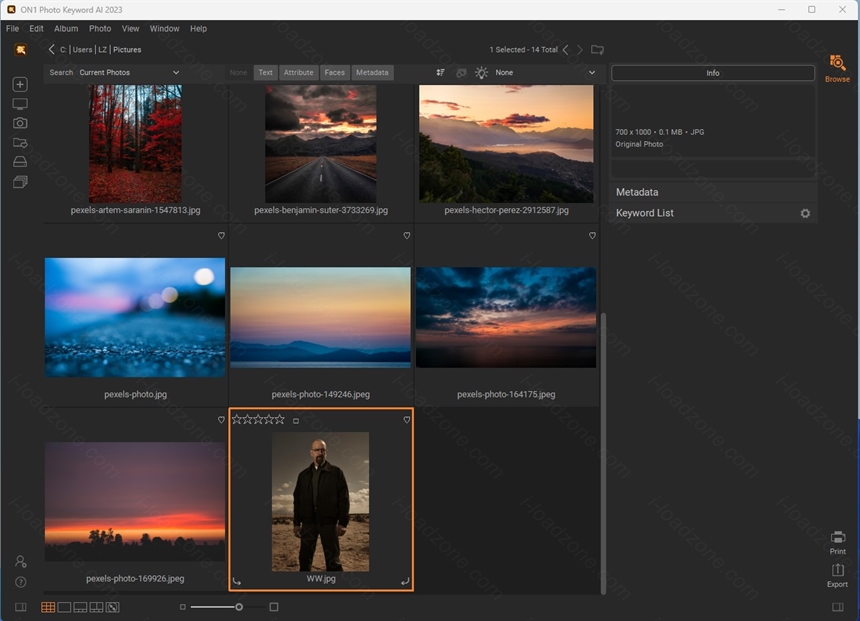Open the Search scope dropdown arrow
860x621 pixels.
[x=176, y=72]
